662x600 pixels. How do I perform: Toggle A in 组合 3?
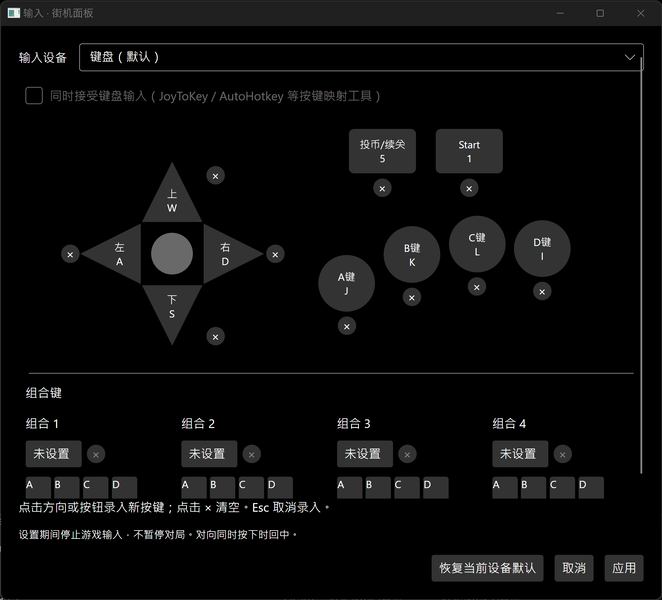[350, 488]
